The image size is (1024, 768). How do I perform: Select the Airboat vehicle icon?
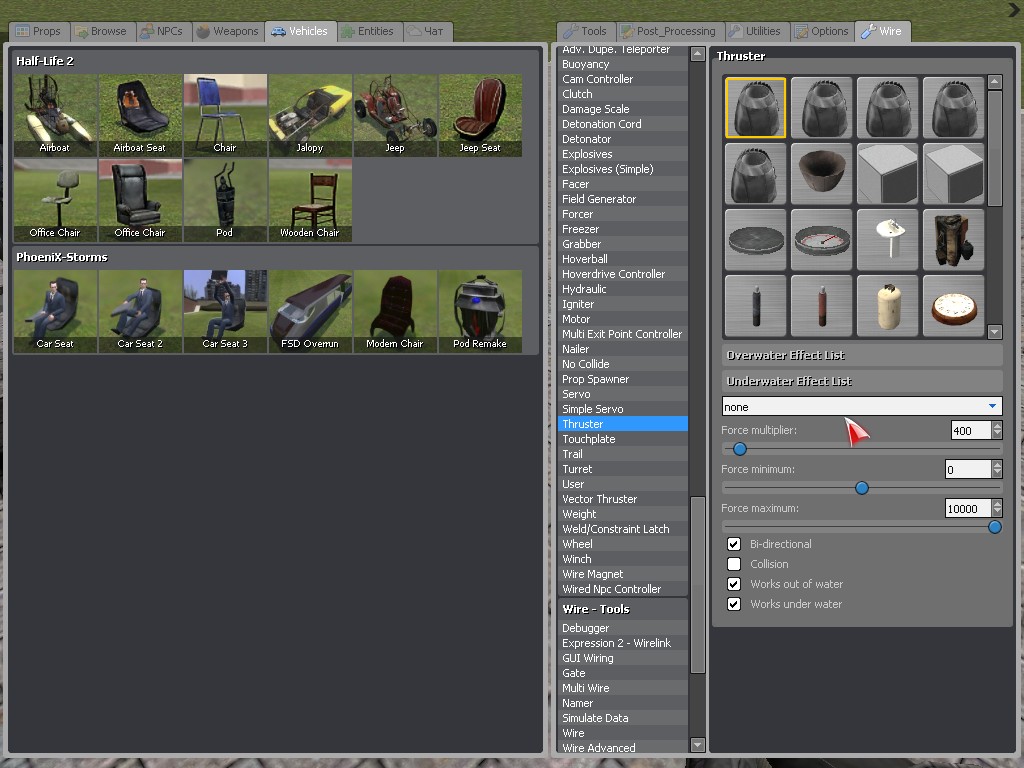[55, 114]
